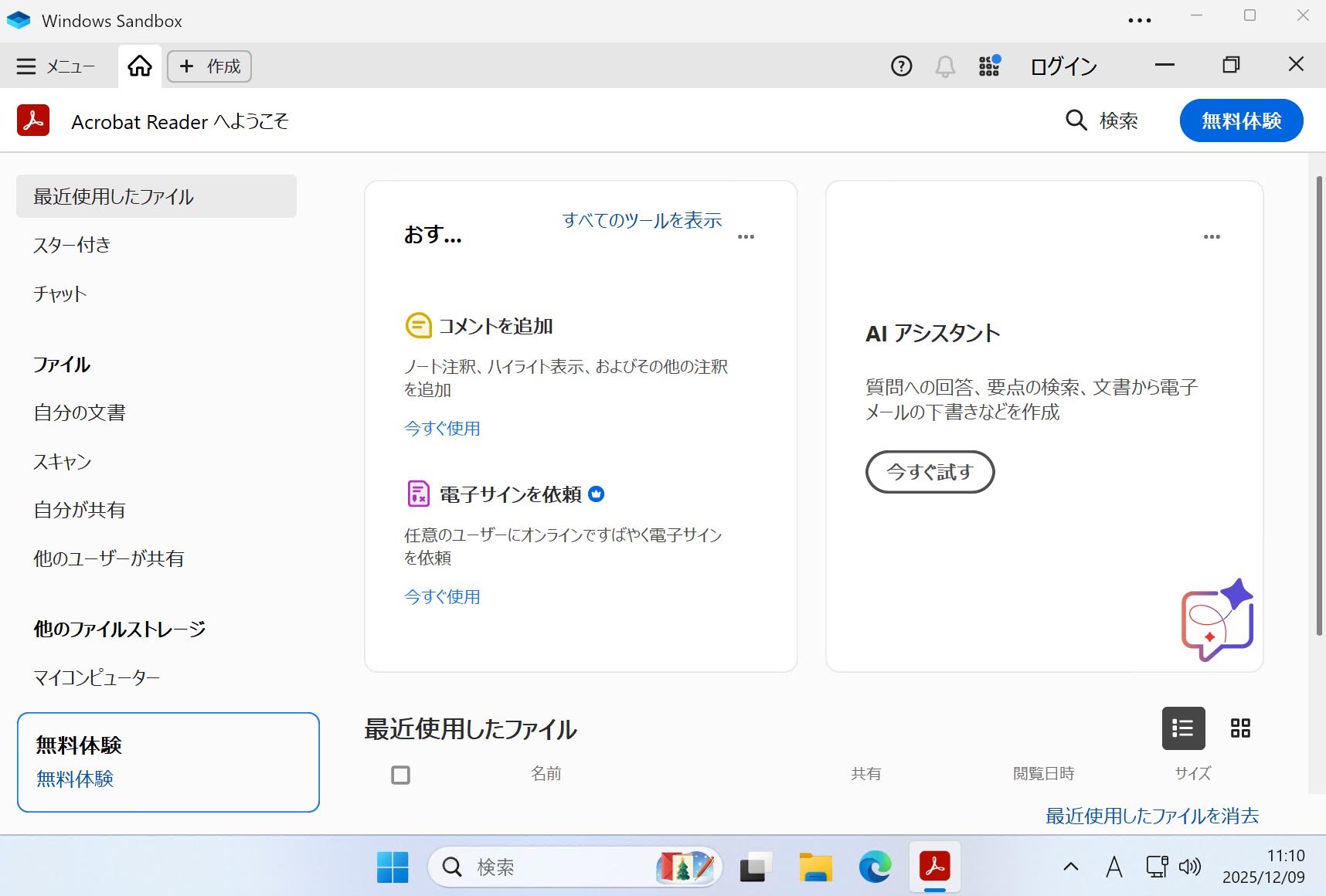Toggle the select-all checkbox for recent files
The height and width of the screenshot is (896, 1326).
tap(400, 775)
